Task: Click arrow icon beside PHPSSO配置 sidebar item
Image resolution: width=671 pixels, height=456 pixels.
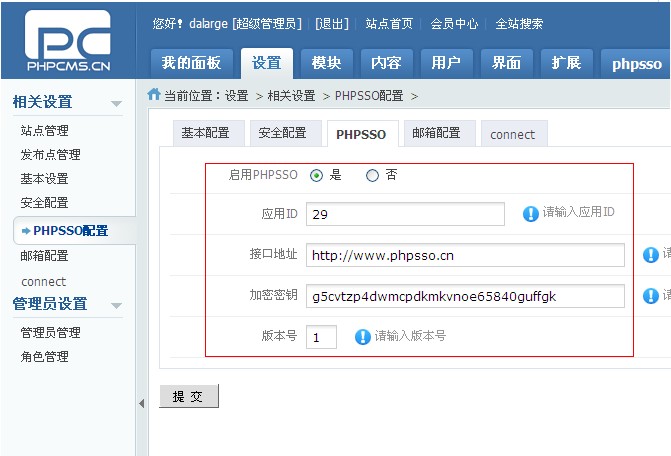Action: tap(26, 231)
